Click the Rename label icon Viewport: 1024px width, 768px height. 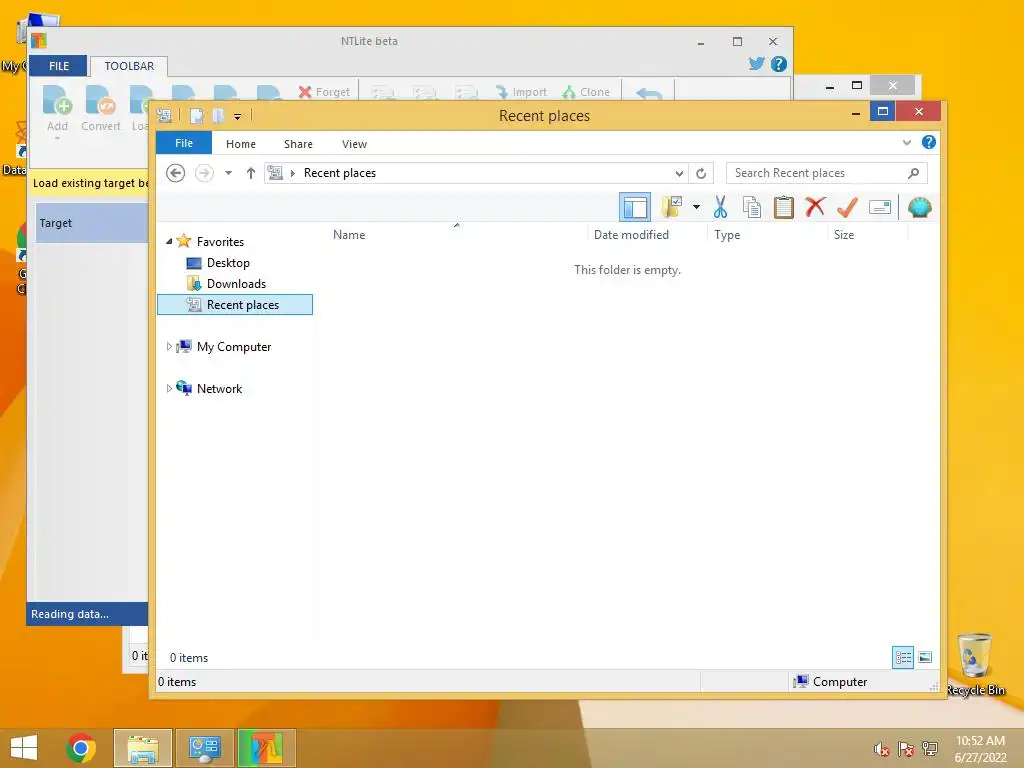(x=880, y=208)
